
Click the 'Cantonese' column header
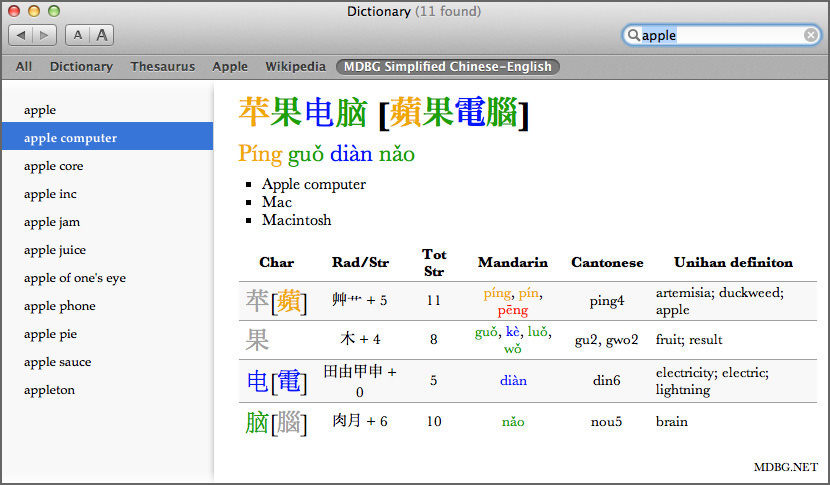tap(607, 263)
